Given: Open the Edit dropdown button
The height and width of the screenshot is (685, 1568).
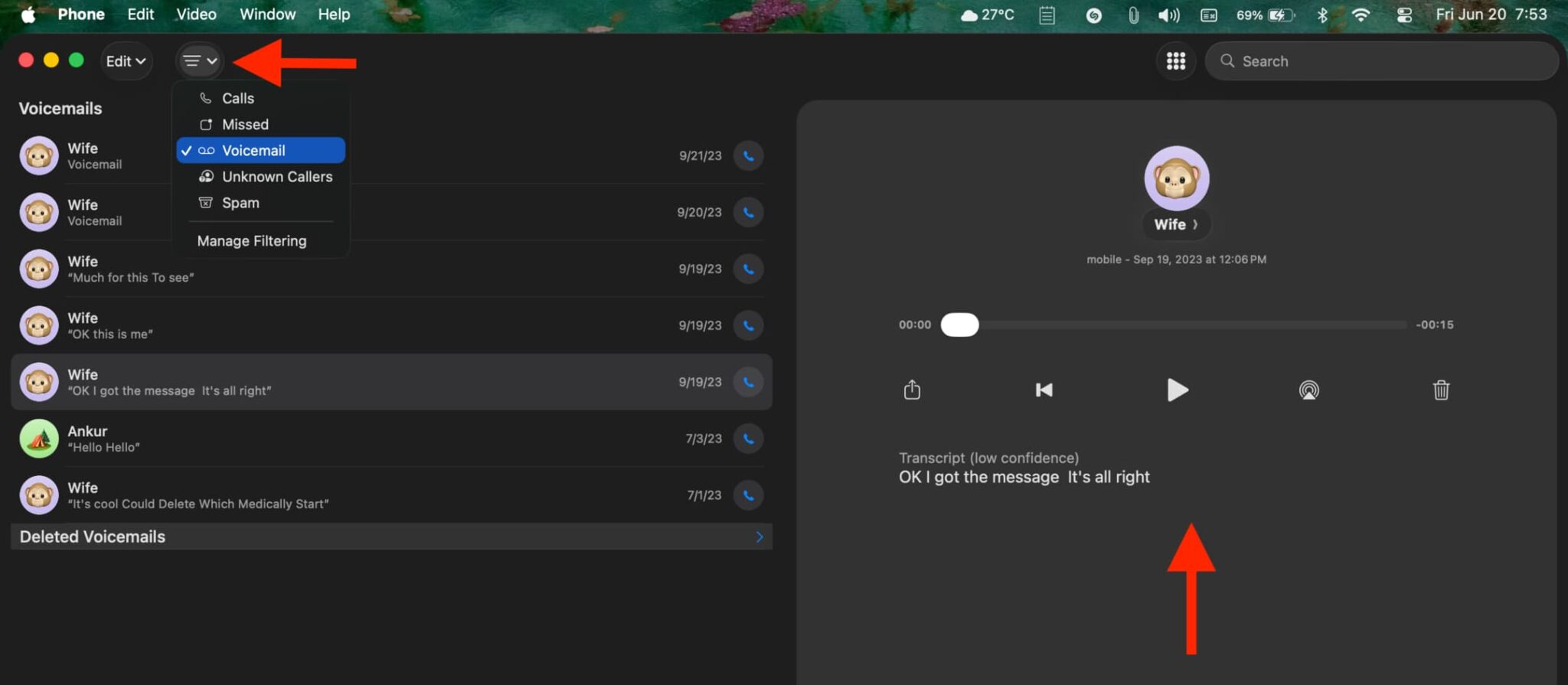Looking at the screenshot, I should [126, 61].
